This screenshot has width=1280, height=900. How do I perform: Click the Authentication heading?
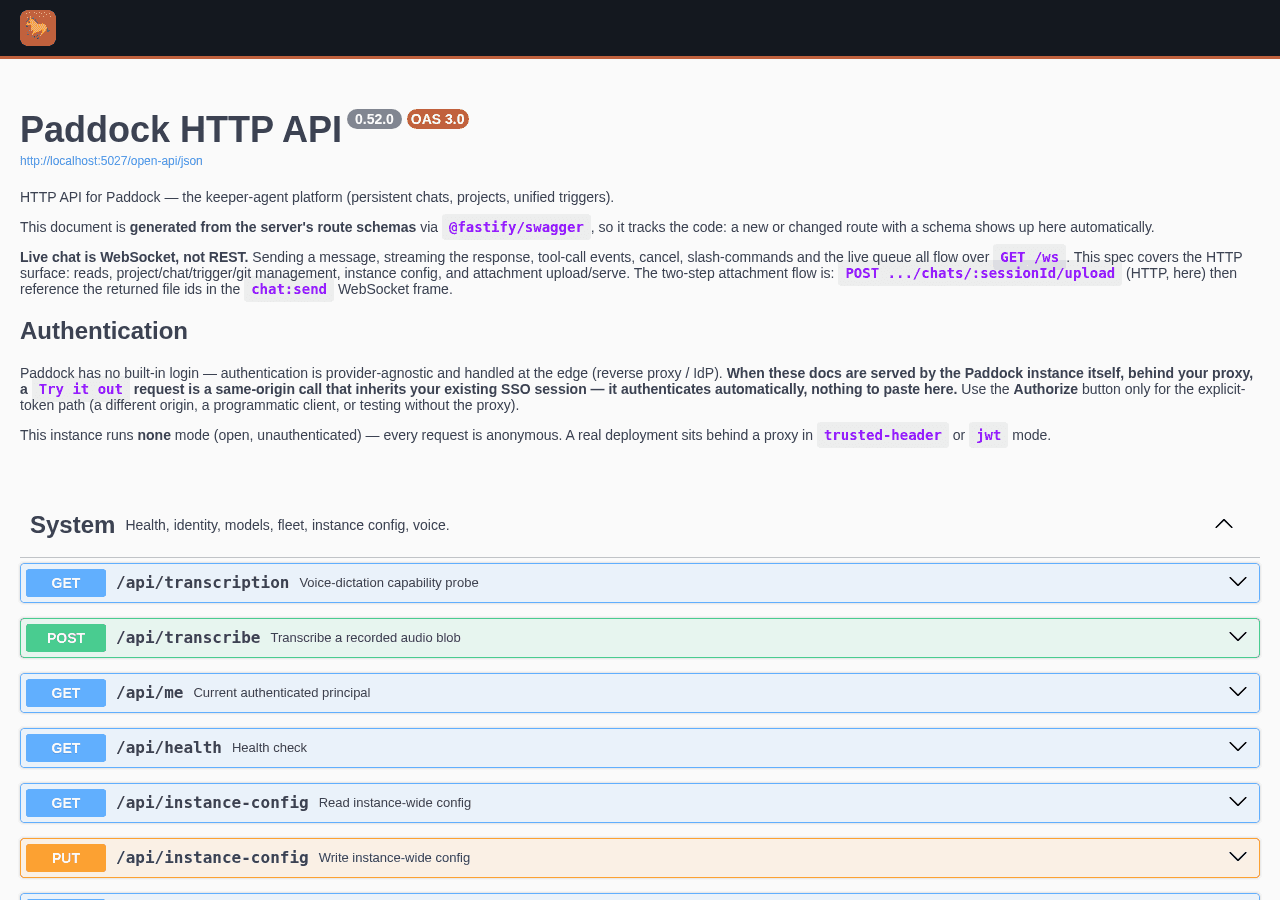coord(104,331)
